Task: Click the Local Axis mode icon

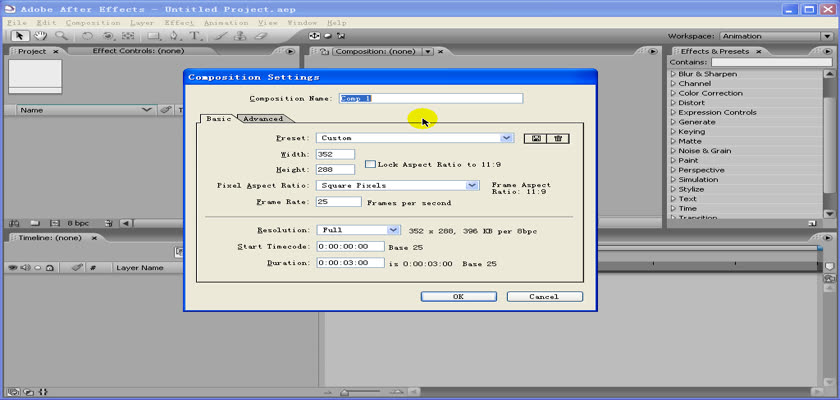Action: 314,36
